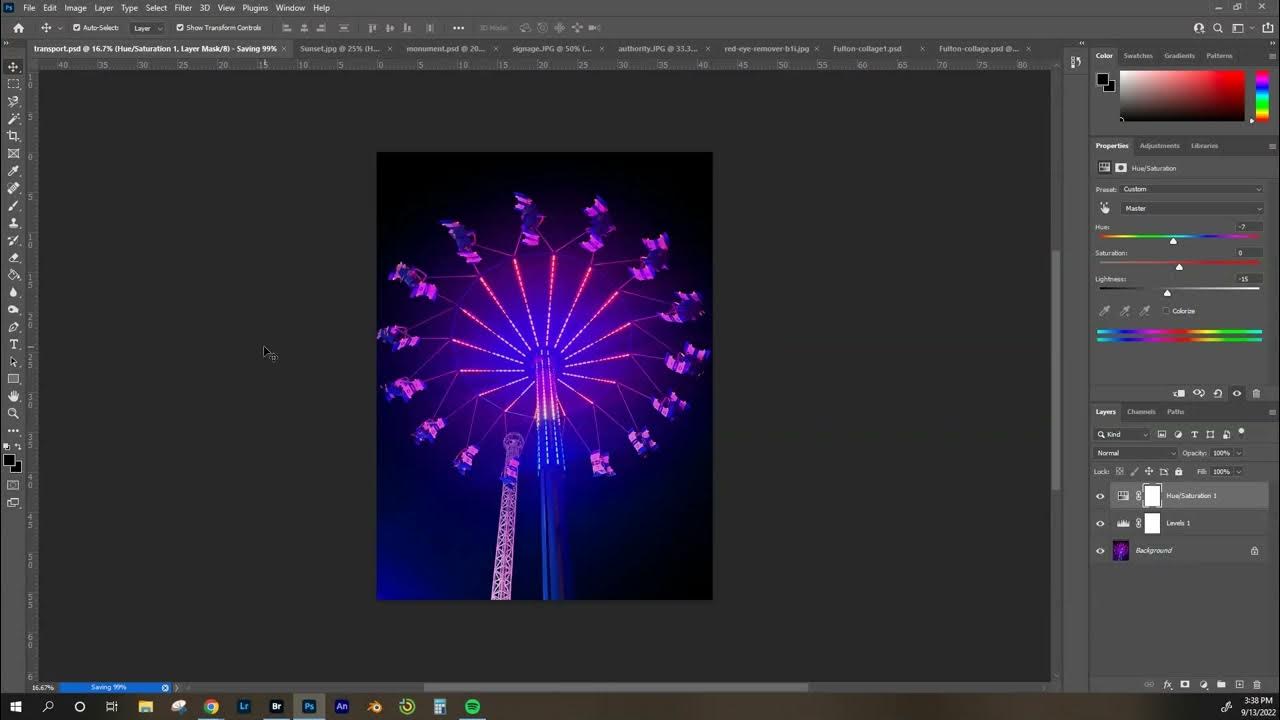Switch to the Adjustments tab
The width and height of the screenshot is (1280, 720).
[x=1159, y=146]
